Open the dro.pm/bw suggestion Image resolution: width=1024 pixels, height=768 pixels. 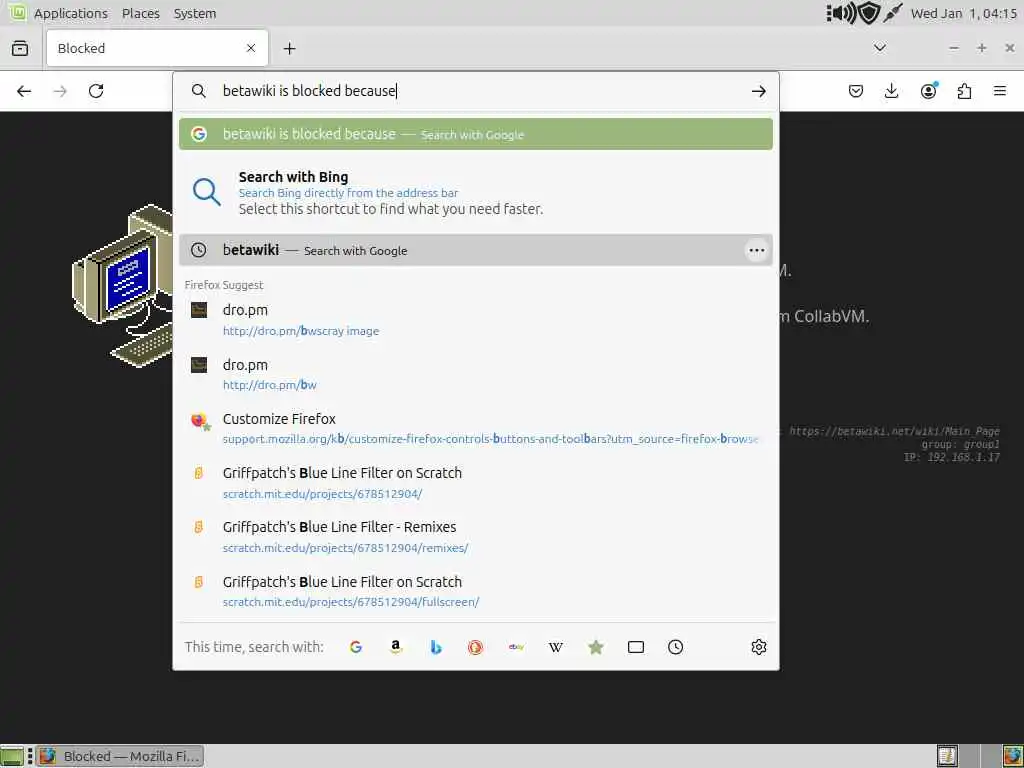click(x=475, y=374)
